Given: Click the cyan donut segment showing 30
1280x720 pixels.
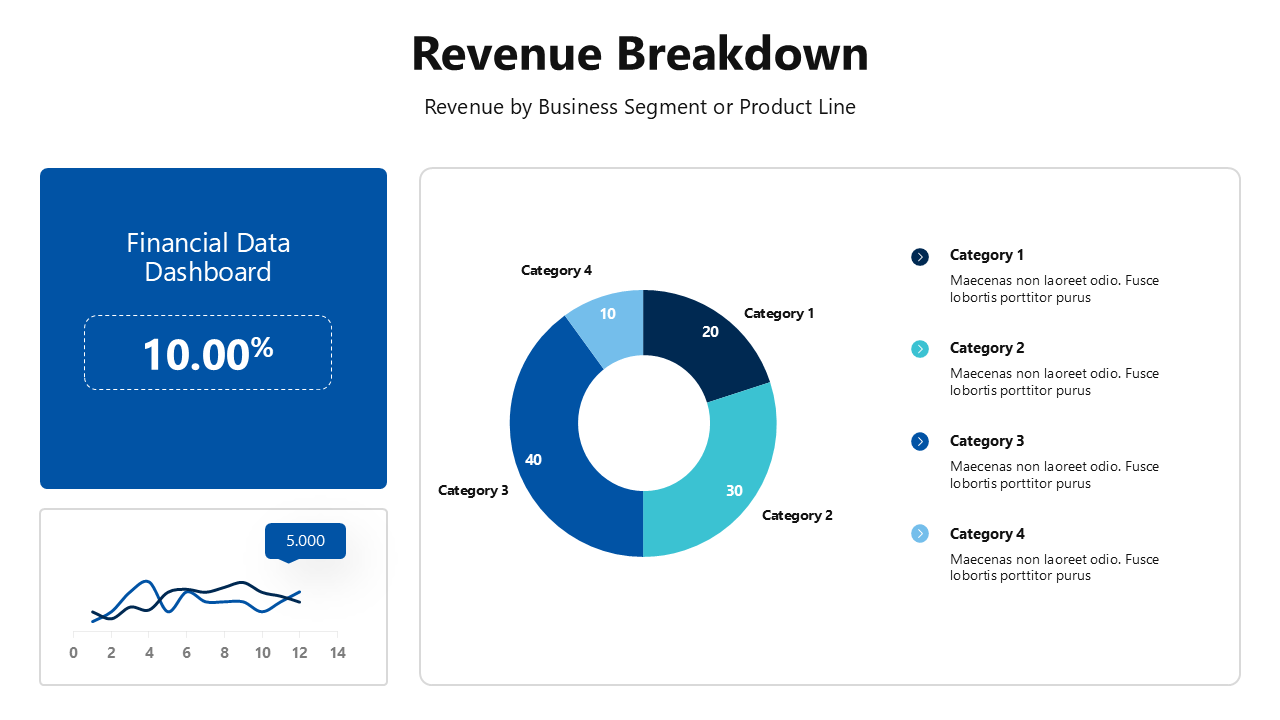Looking at the screenshot, I should click(733, 490).
